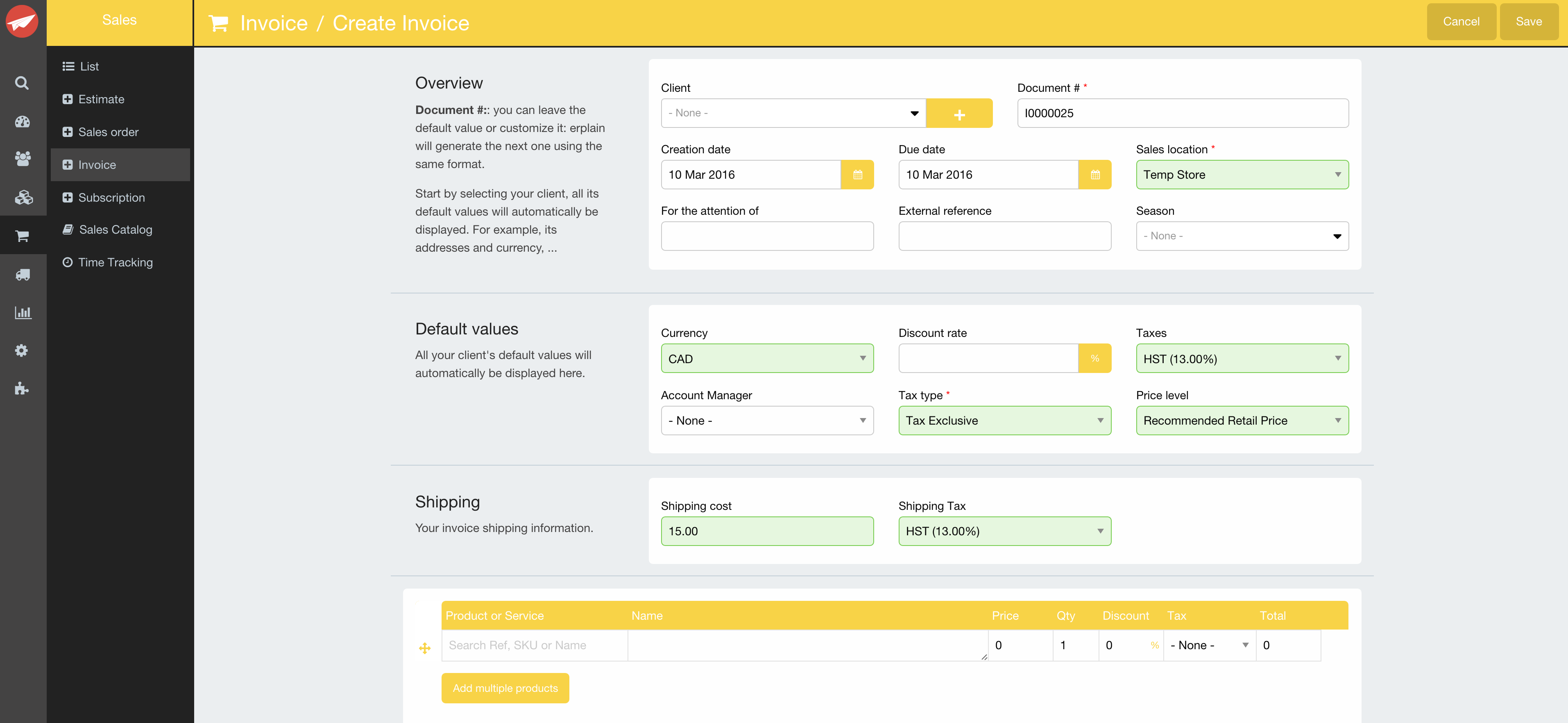
Task: Open the clients group icon
Action: 22,159
